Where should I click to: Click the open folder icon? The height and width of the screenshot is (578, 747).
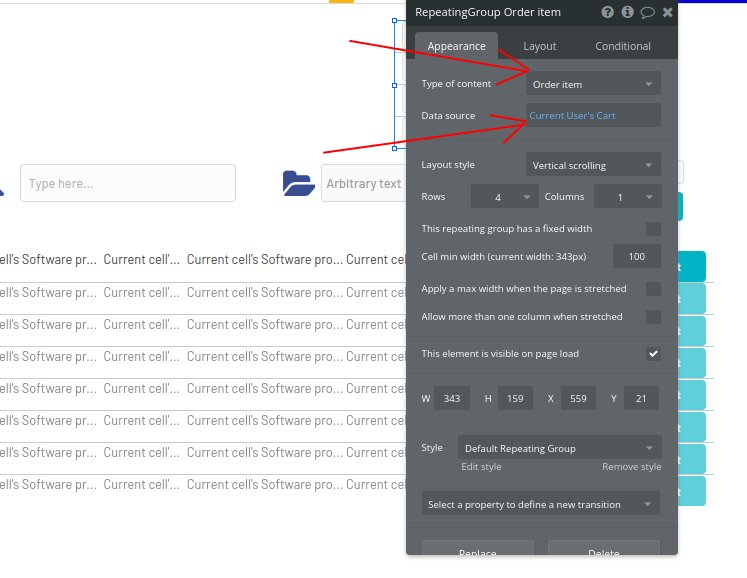tap(298, 183)
